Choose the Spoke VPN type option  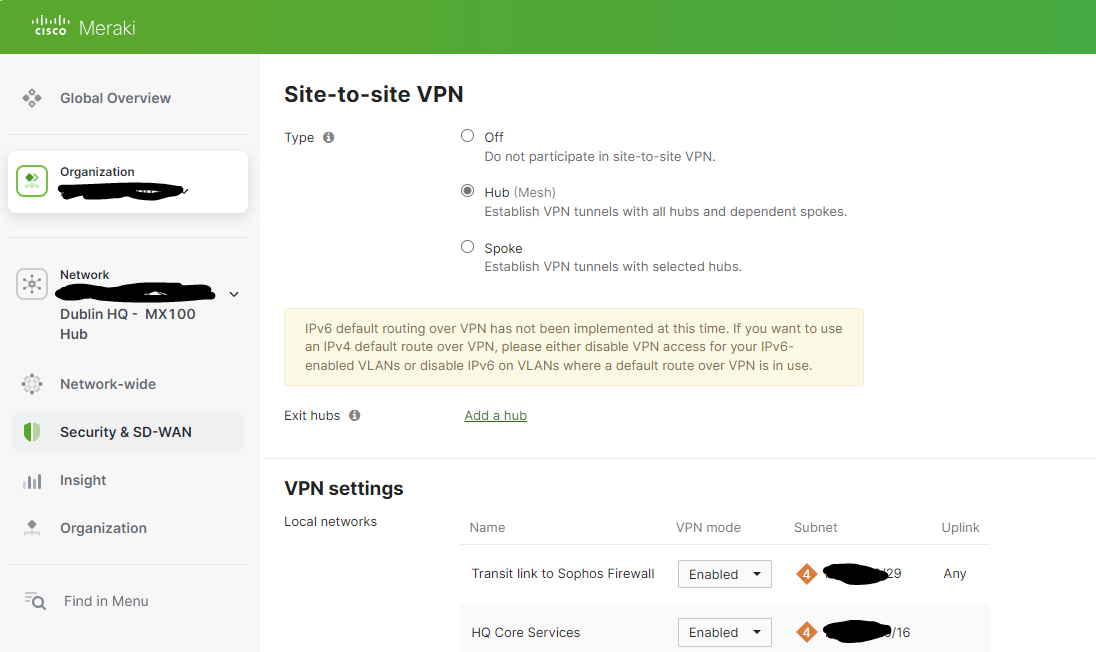coord(467,246)
